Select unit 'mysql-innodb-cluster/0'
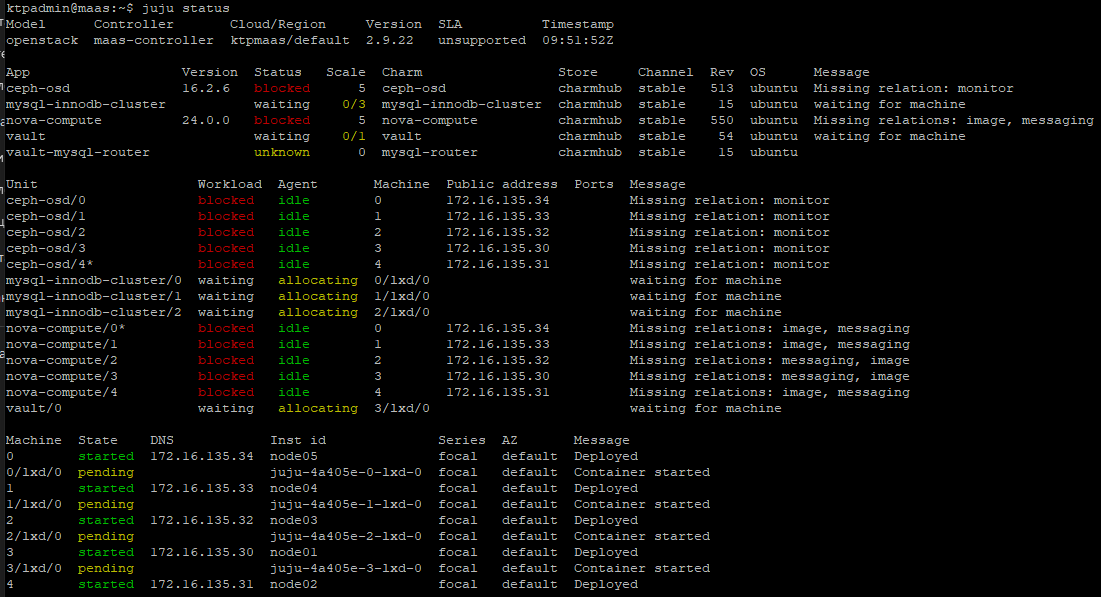Image resolution: width=1101 pixels, height=597 pixels. (x=94, y=281)
